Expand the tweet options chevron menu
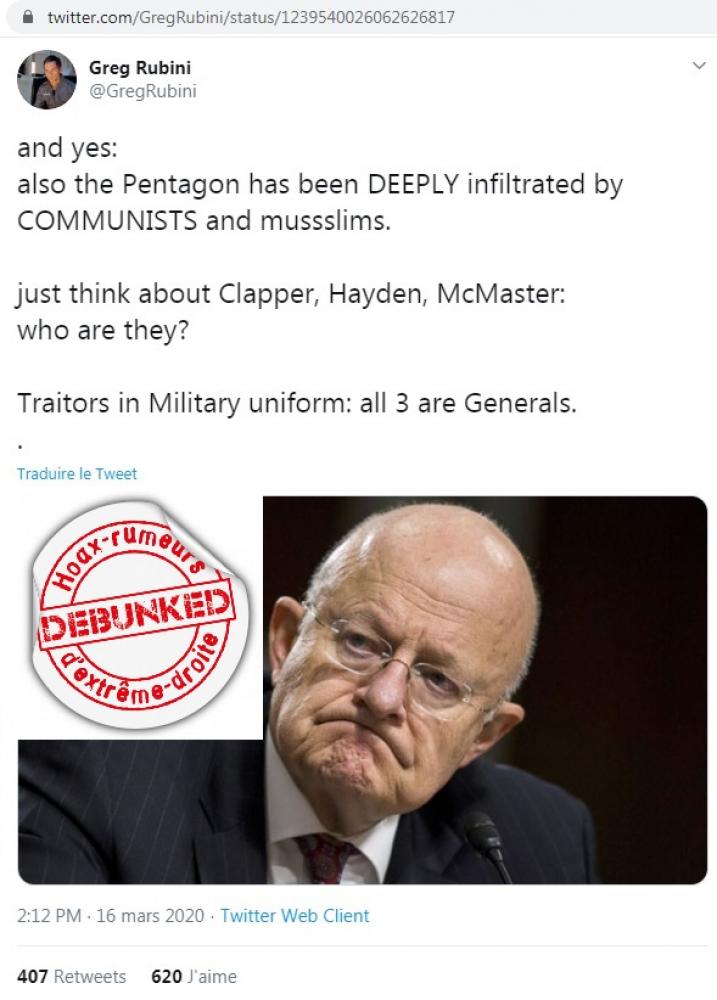This screenshot has height=1000, width=717. [699, 65]
